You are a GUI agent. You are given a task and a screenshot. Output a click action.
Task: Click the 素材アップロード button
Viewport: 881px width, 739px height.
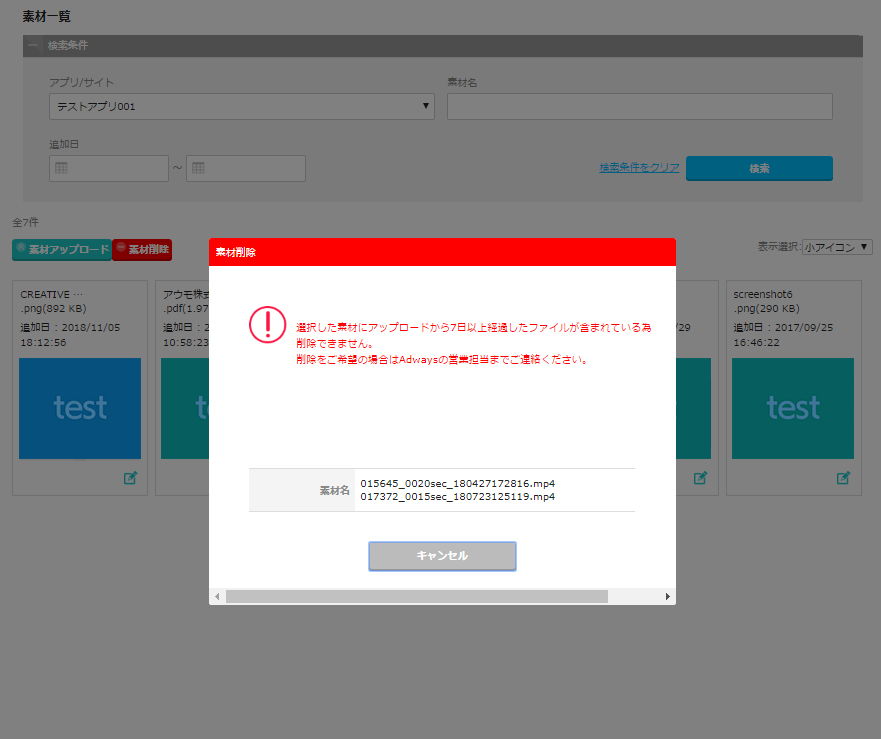point(62,249)
